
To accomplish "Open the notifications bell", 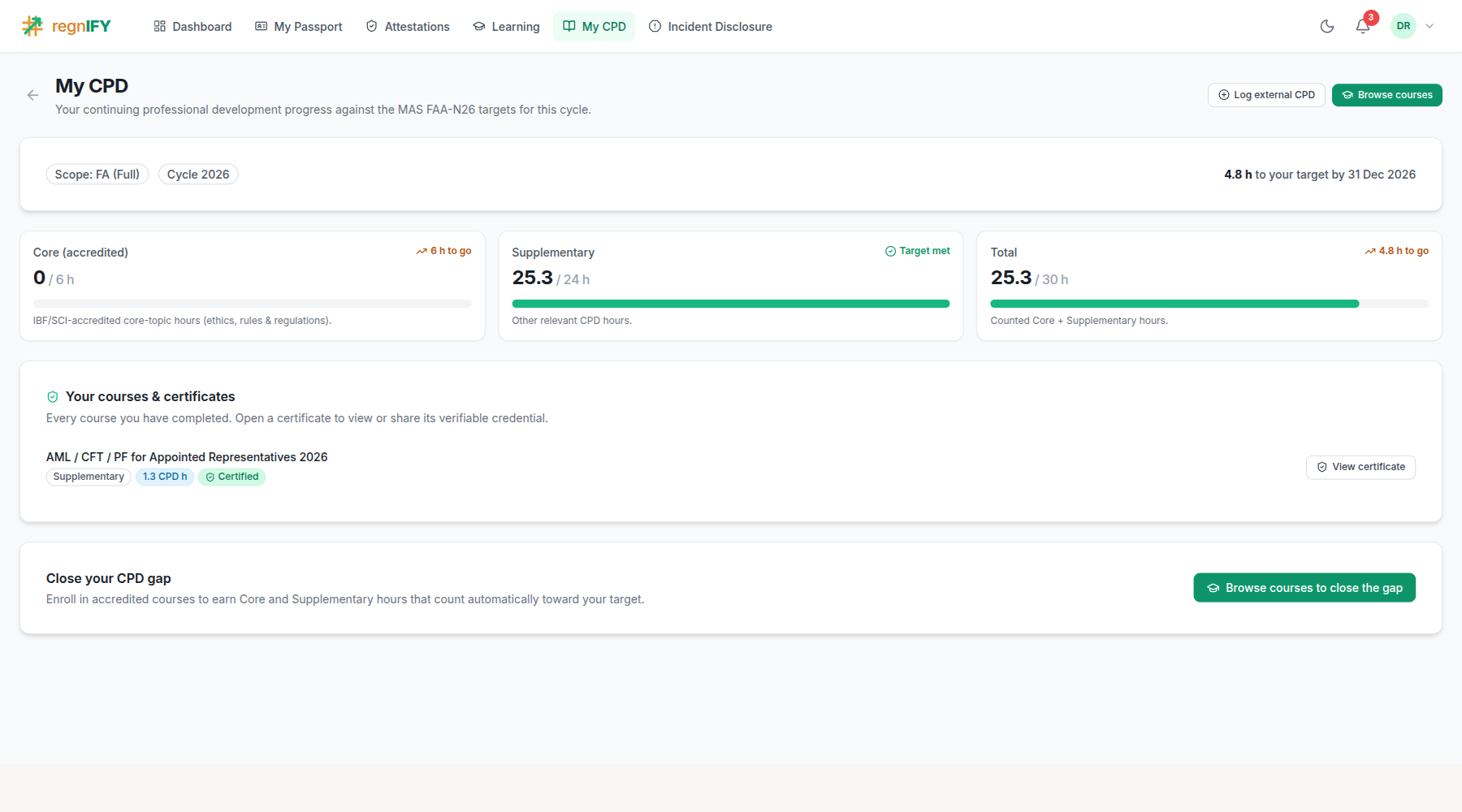I will click(1363, 26).
